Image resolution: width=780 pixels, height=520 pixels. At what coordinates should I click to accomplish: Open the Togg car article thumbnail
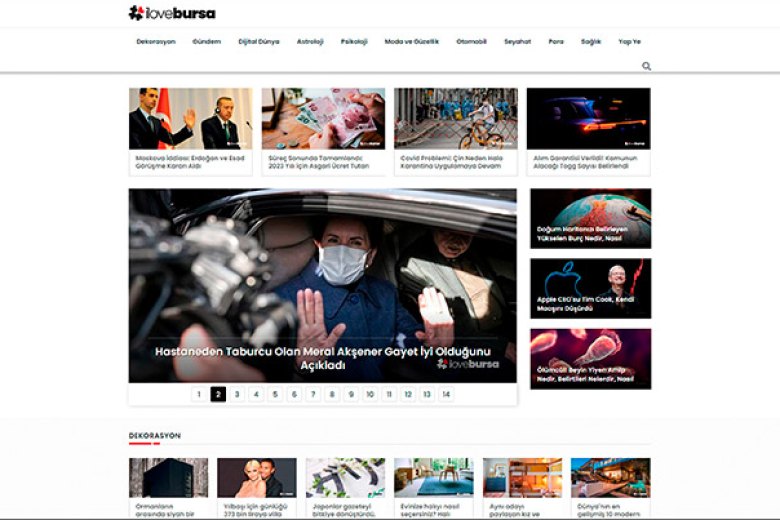pyautogui.click(x=588, y=118)
